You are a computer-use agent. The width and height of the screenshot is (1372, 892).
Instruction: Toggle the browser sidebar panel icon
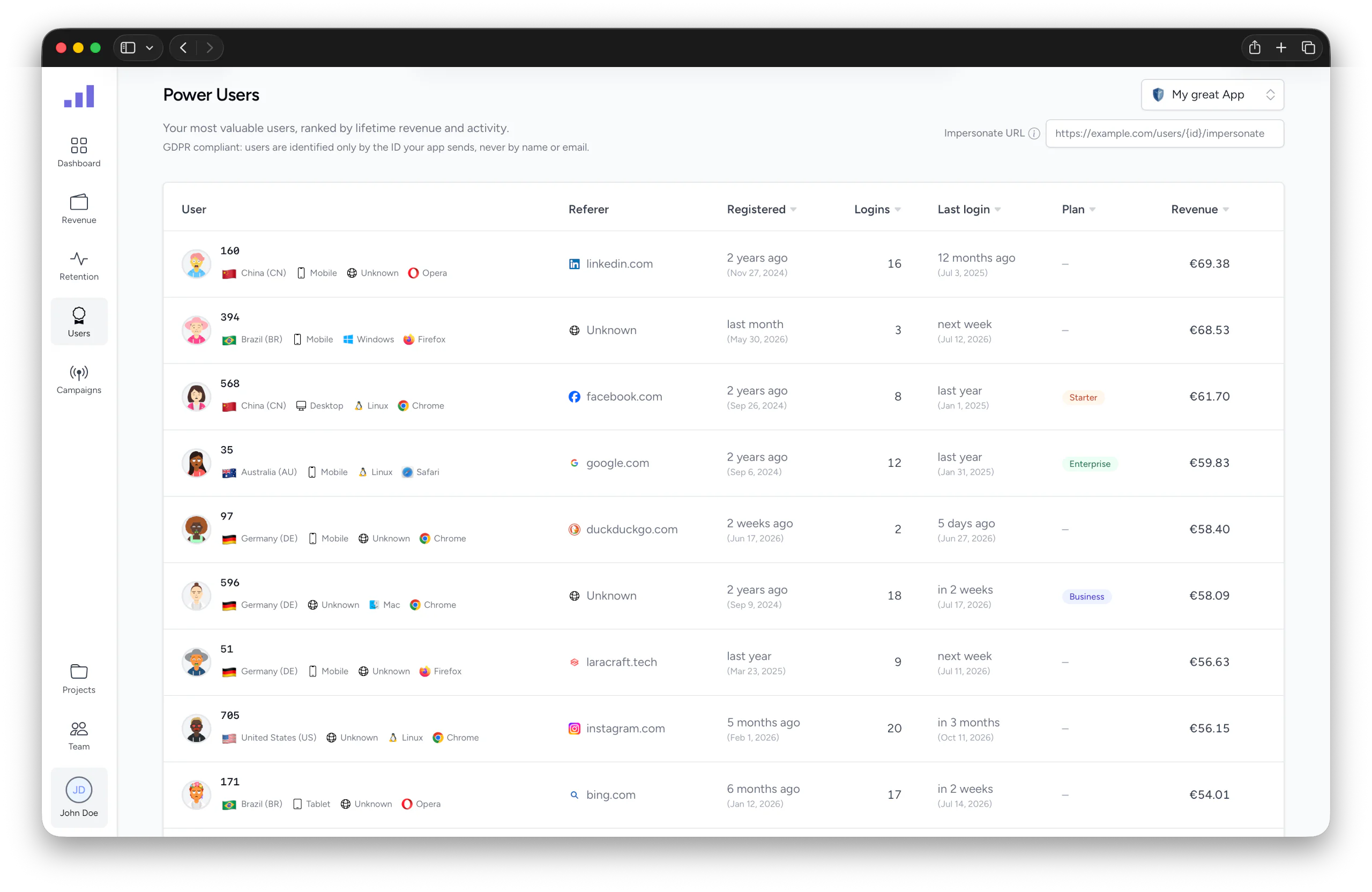[128, 48]
